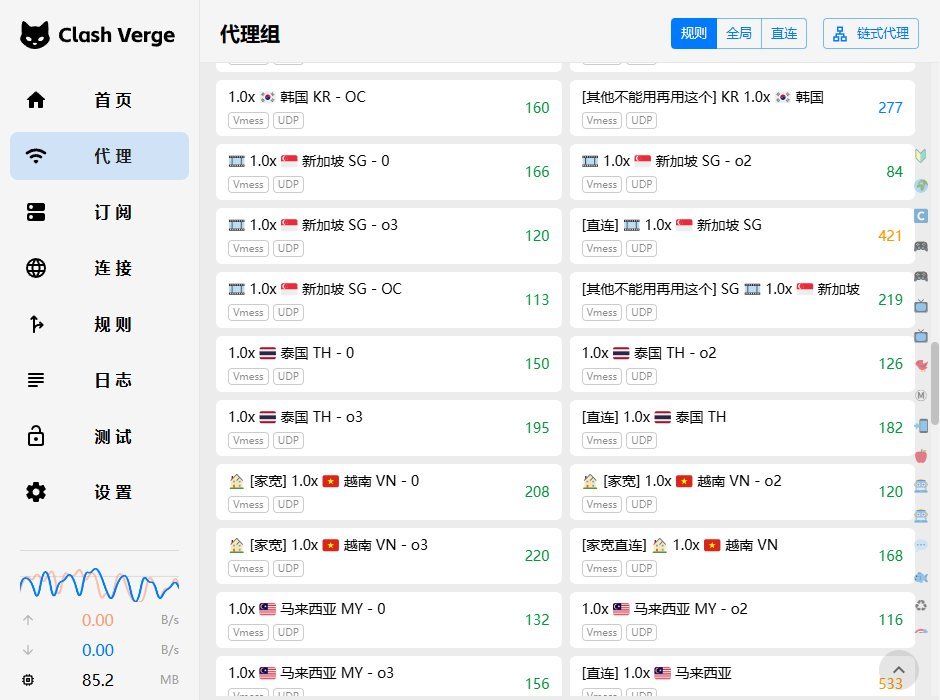This screenshot has width=940, height=700.
Task: Switch to the 直连 mode tab
Action: (x=784, y=34)
